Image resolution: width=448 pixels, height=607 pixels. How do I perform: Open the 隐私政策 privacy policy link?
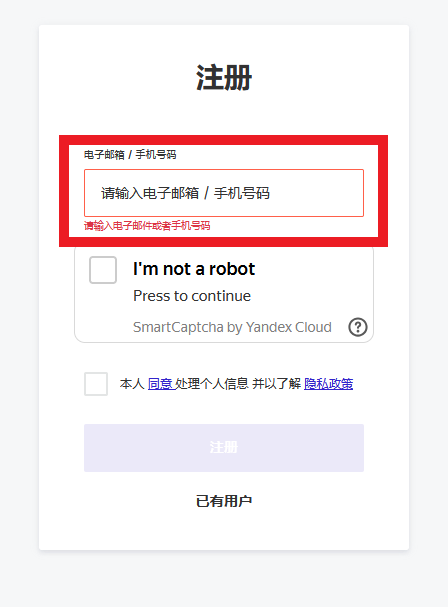point(328,384)
